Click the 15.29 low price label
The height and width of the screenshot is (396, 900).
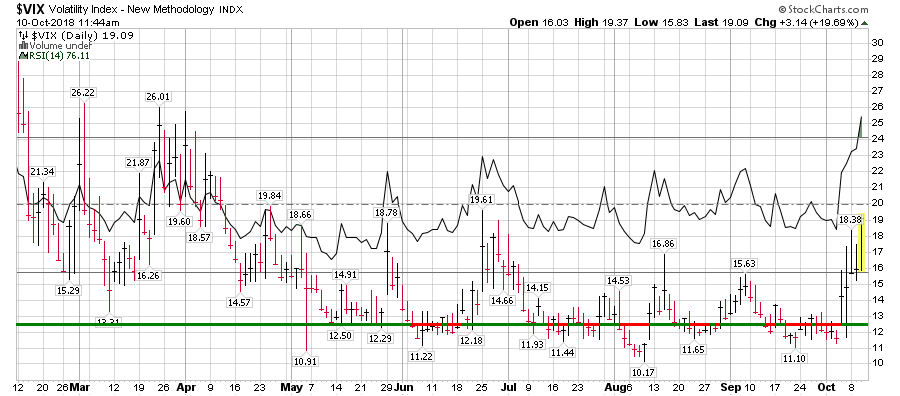click(x=69, y=290)
